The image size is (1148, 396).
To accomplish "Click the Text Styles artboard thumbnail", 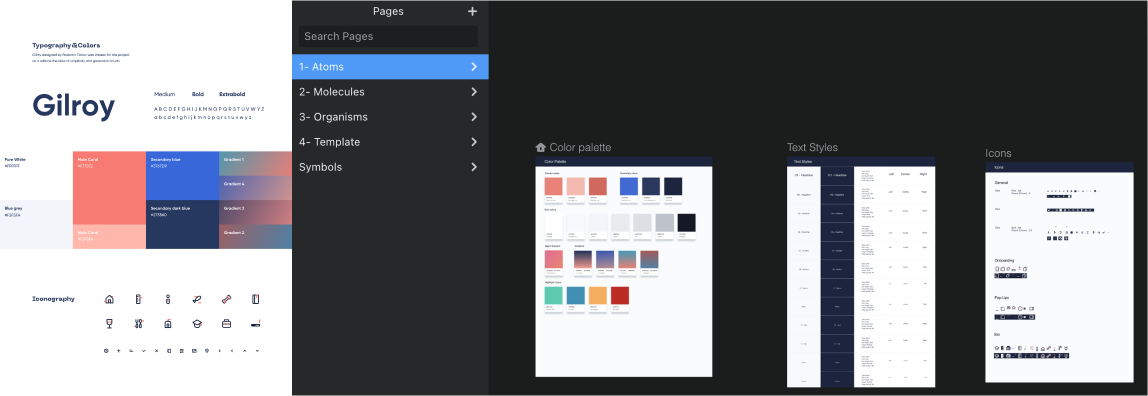I will tap(861, 272).
